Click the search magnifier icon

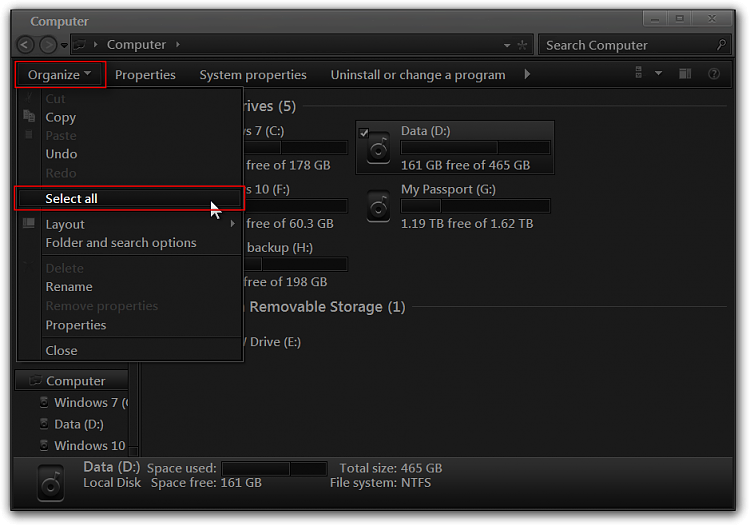tap(721, 45)
